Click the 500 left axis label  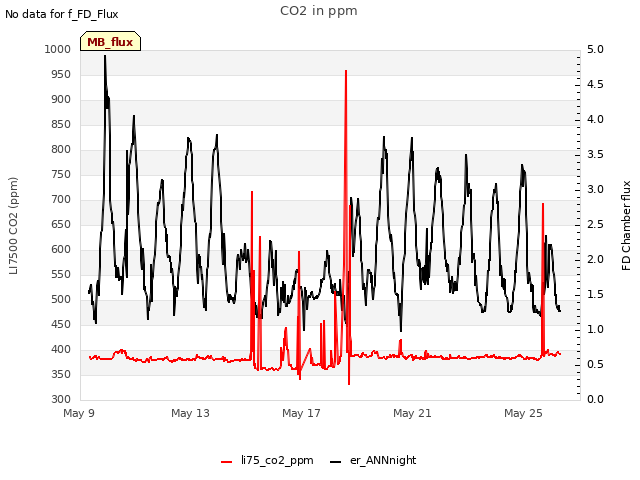61,299
